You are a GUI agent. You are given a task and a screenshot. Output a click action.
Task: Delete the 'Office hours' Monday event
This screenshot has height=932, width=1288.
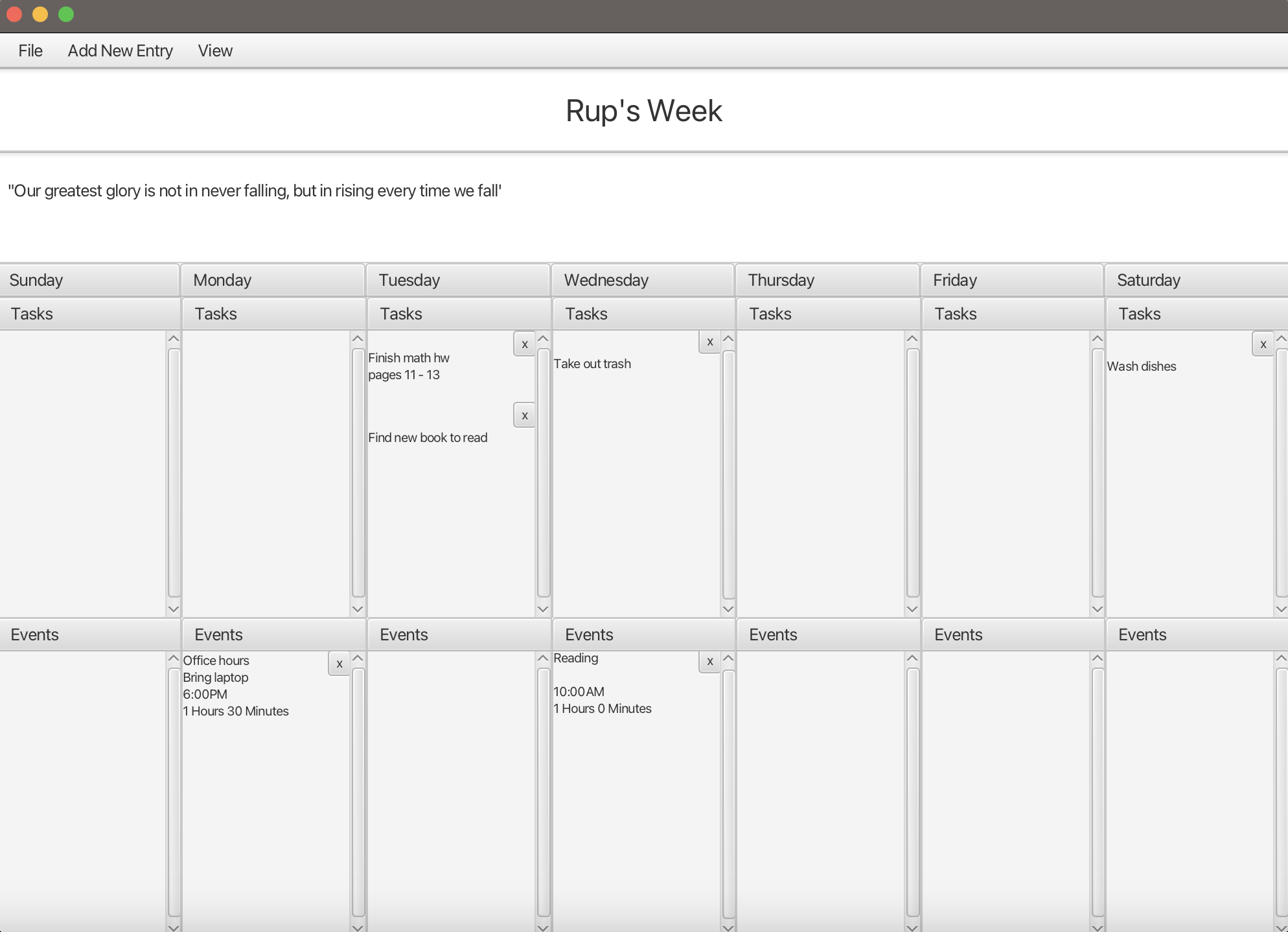tap(339, 664)
